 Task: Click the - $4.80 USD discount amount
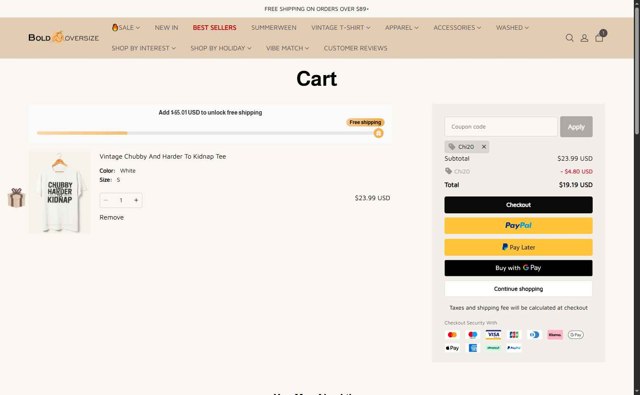576,171
